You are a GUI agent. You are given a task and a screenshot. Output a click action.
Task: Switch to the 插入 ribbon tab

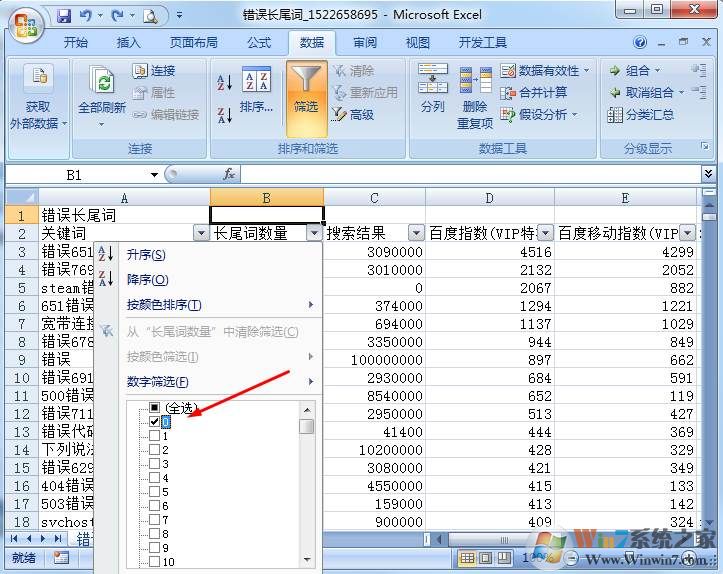pyautogui.click(x=129, y=43)
